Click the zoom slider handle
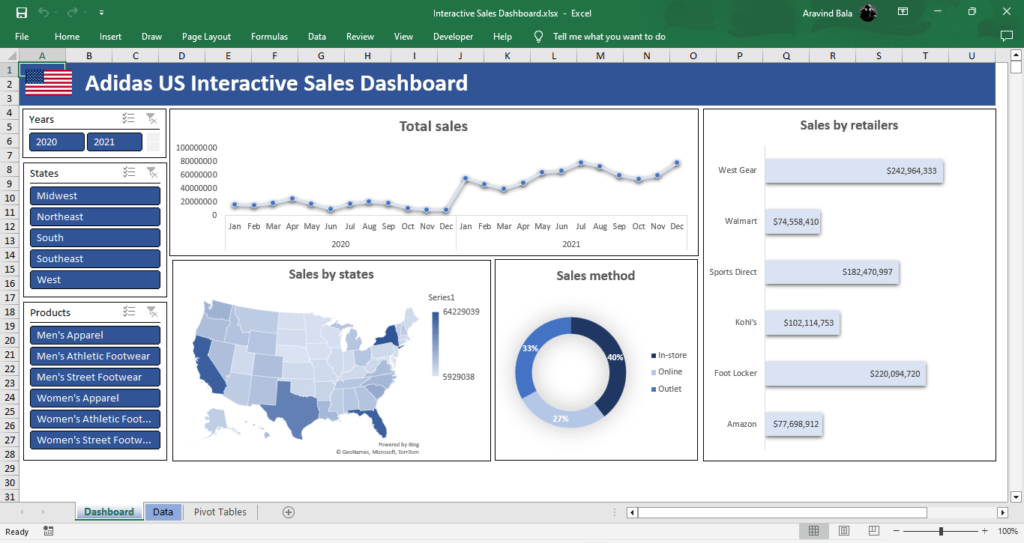The height and width of the screenshot is (543, 1024). point(941,531)
